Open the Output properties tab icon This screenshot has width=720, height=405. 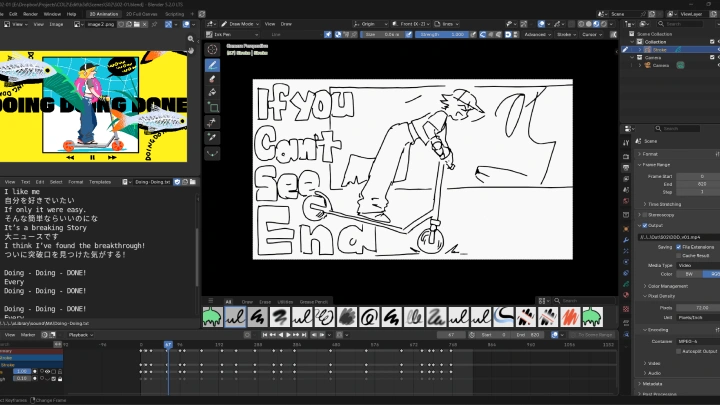click(625, 168)
